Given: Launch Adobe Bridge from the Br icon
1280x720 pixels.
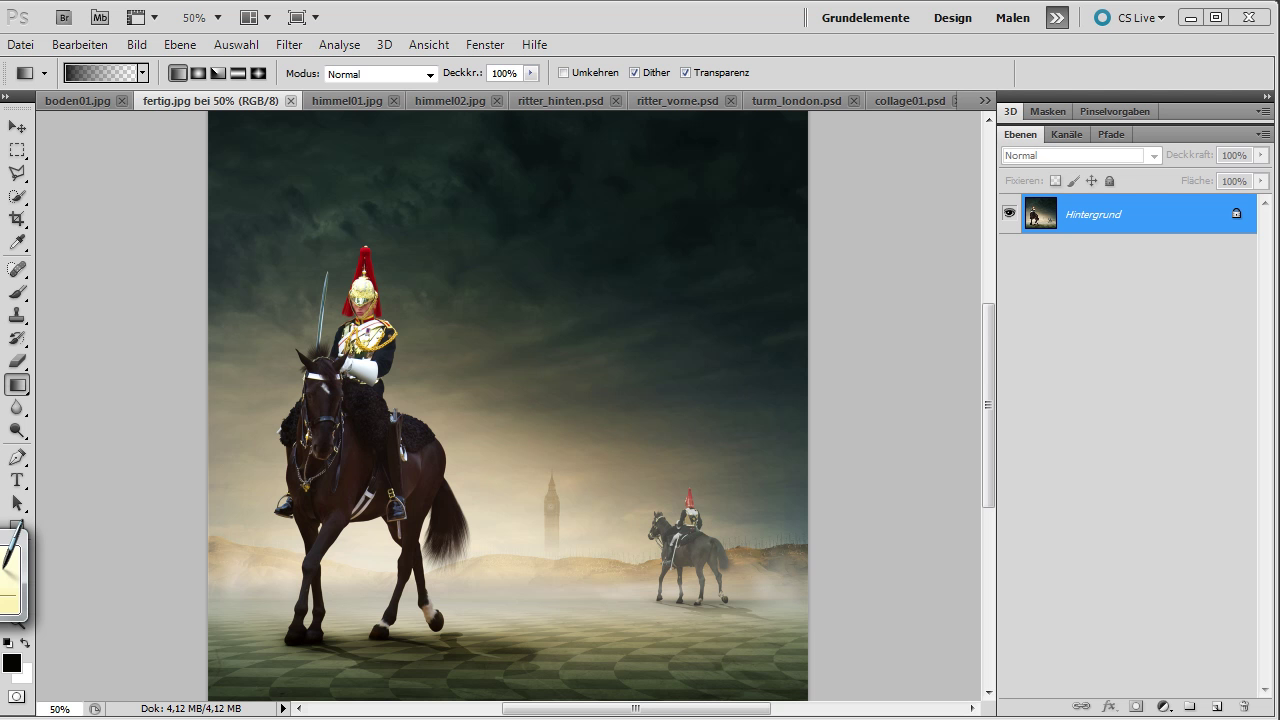Looking at the screenshot, I should tap(64, 17).
